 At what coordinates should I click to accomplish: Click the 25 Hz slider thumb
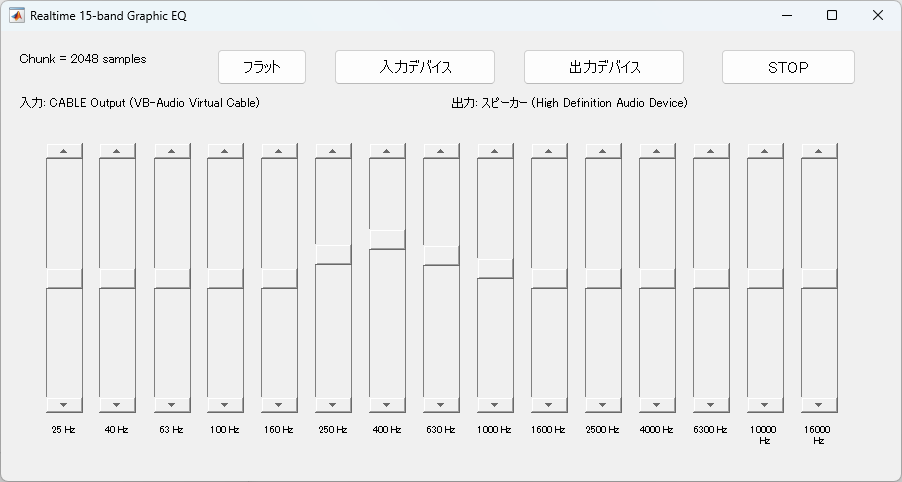point(64,278)
